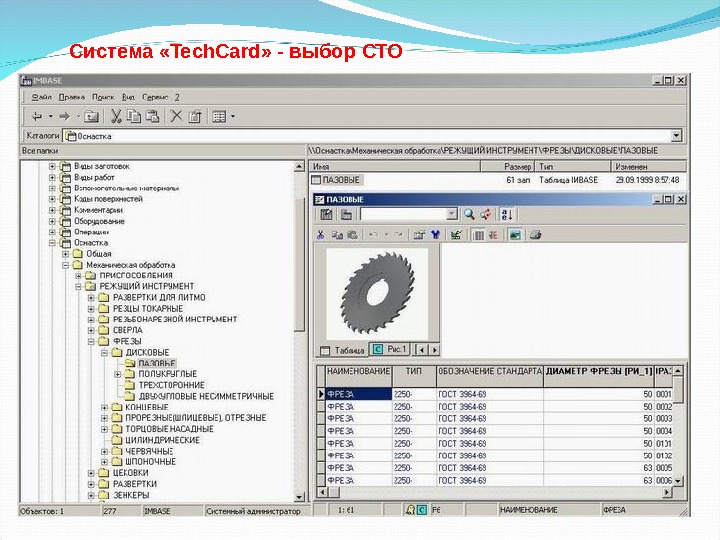Switch to the Таблица tab
The height and width of the screenshot is (540, 720).
click(x=342, y=350)
